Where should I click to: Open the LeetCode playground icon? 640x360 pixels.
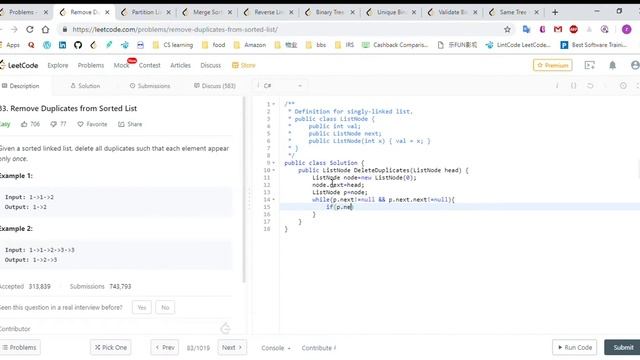(x=589, y=65)
